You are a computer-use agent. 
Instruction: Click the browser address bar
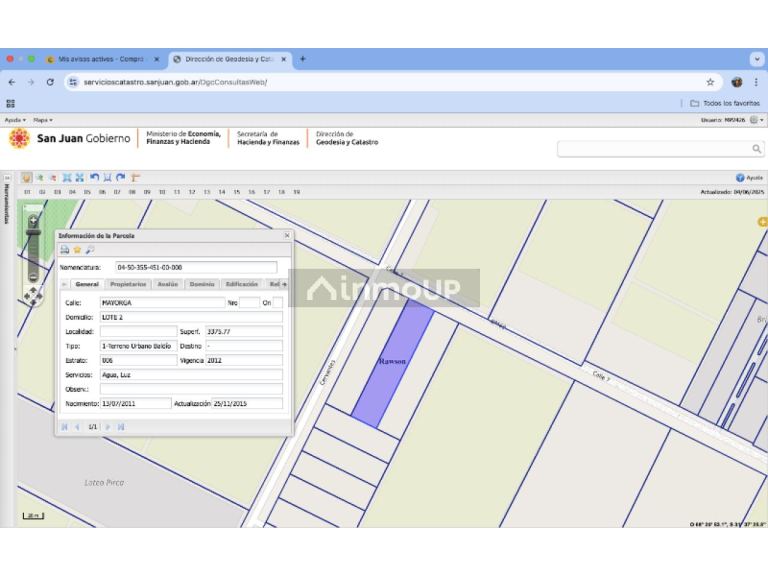392,82
